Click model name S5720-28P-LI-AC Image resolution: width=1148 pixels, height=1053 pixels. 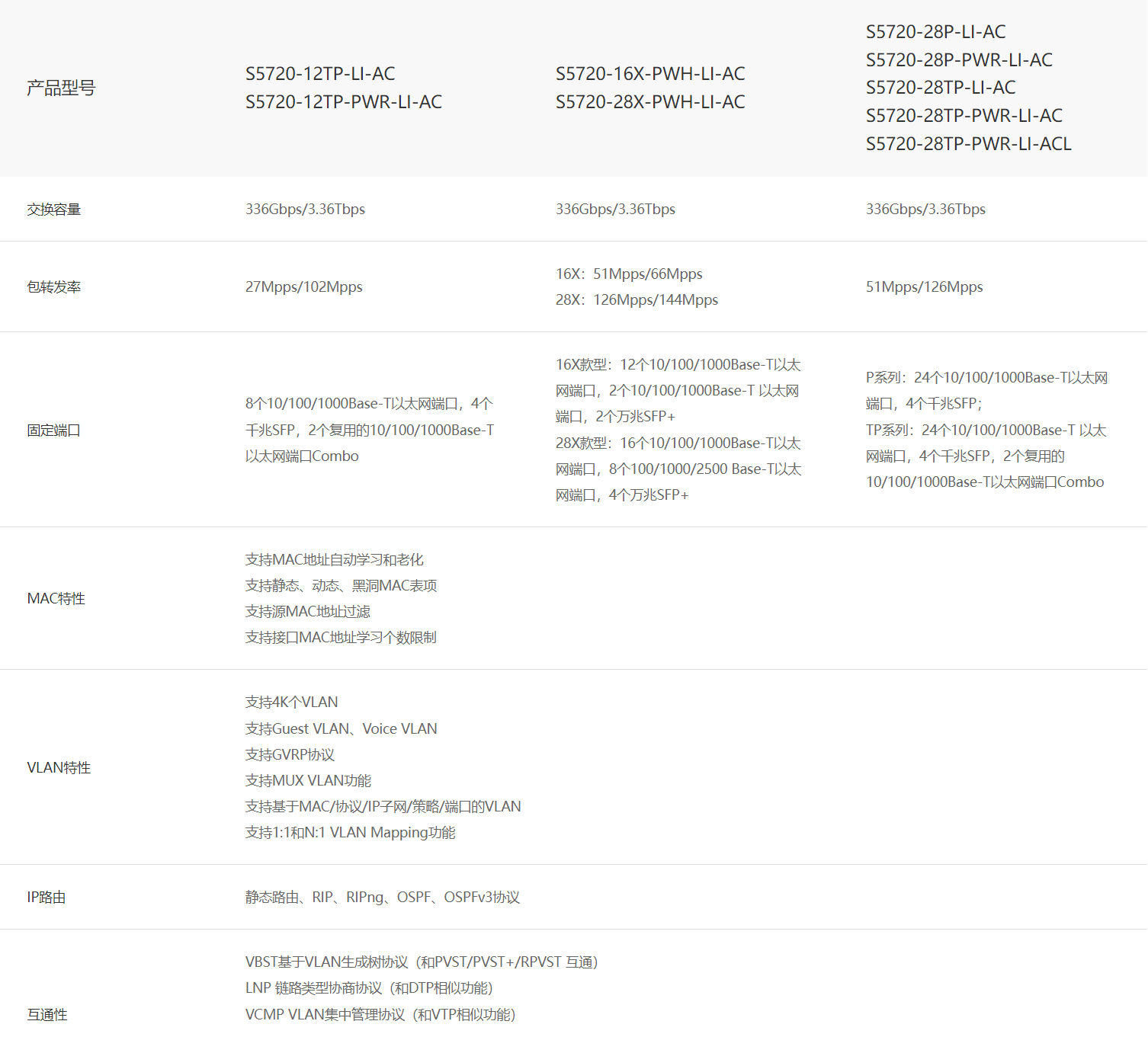[935, 32]
